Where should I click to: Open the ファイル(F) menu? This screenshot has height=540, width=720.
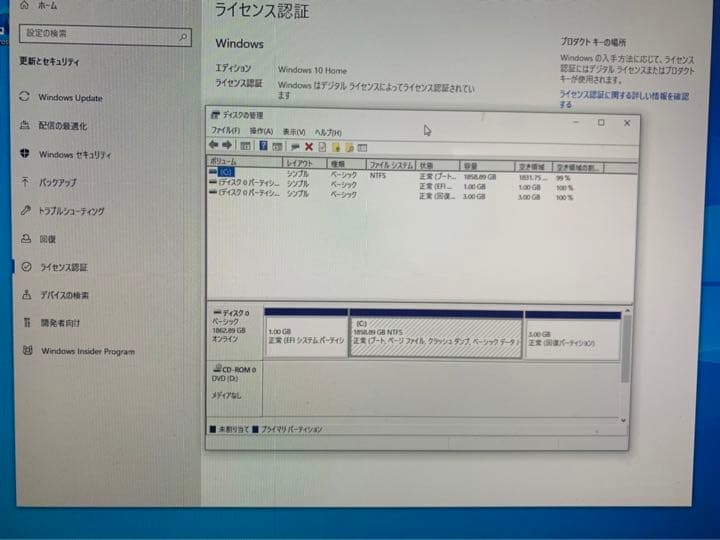tap(225, 130)
